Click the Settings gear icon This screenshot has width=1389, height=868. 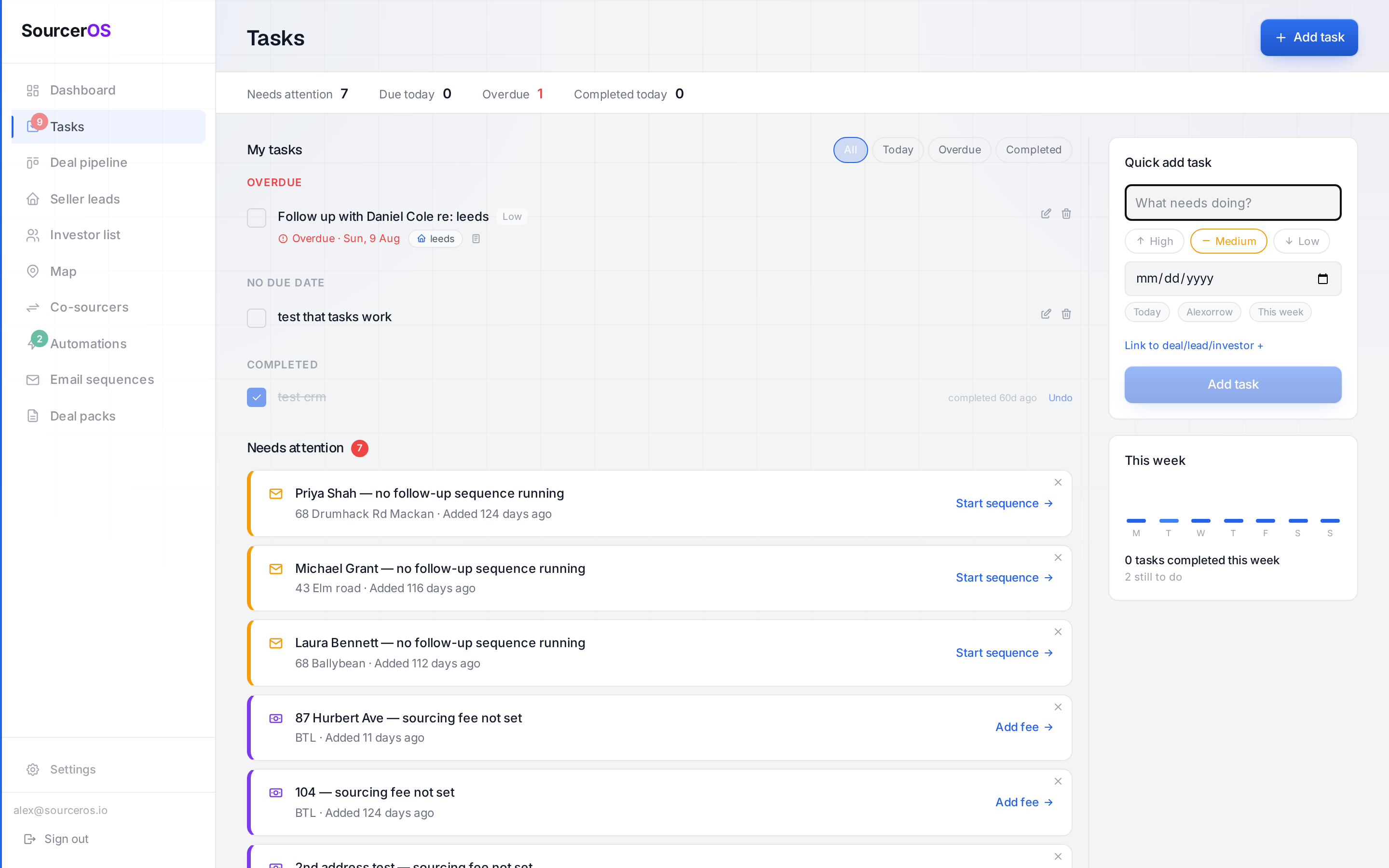tap(33, 769)
